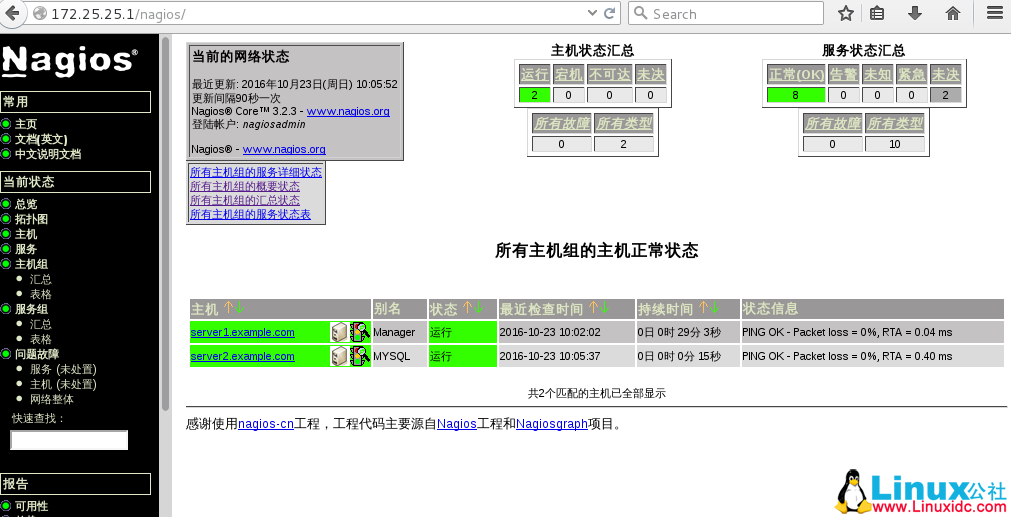Screen dimensions: 1011x517
Task: Sort 最近检查时间 column ascending arrow
Action: [x=592, y=309]
